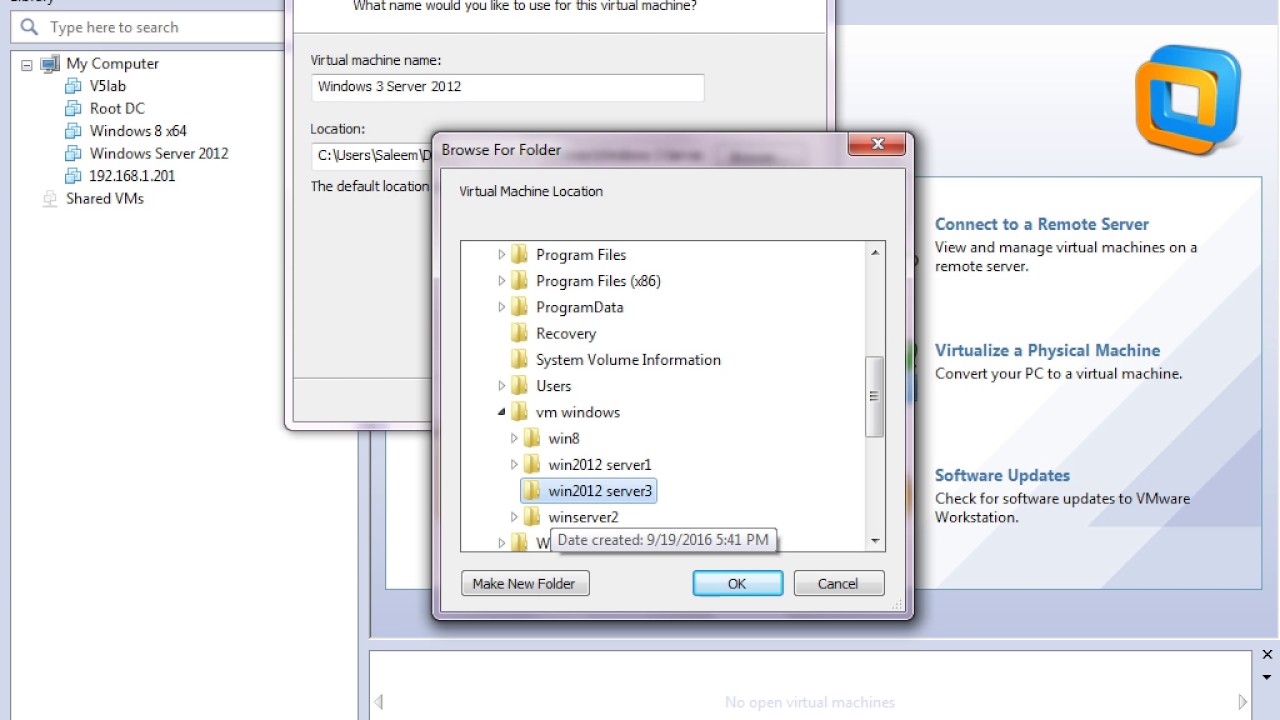Click the System Volume Information folder icon
This screenshot has width=1280, height=720.
[519, 359]
